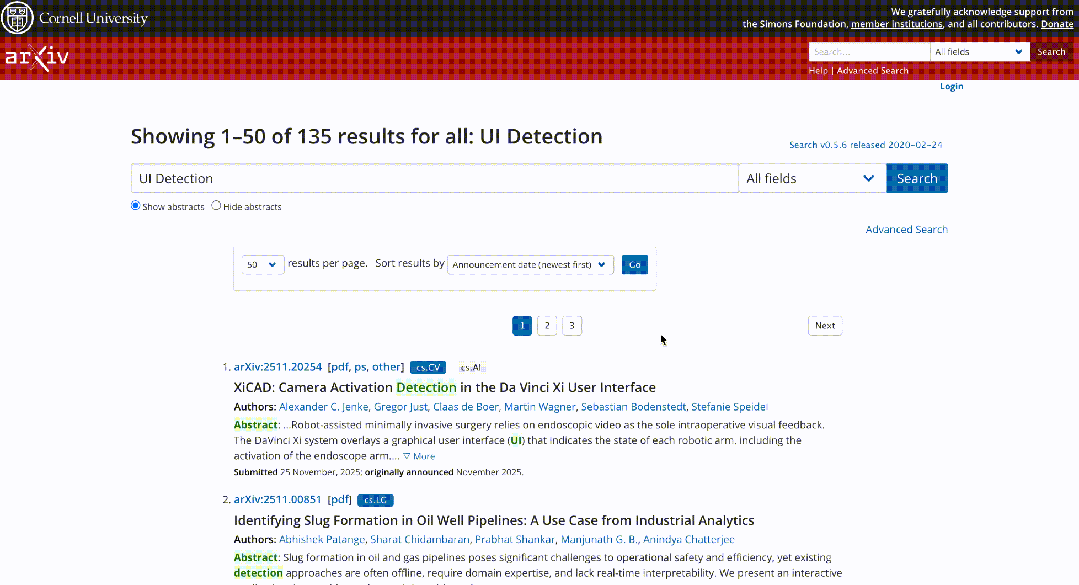Open the header All fields dropdown
Image resolution: width=1079 pixels, height=585 pixels.
coord(979,52)
